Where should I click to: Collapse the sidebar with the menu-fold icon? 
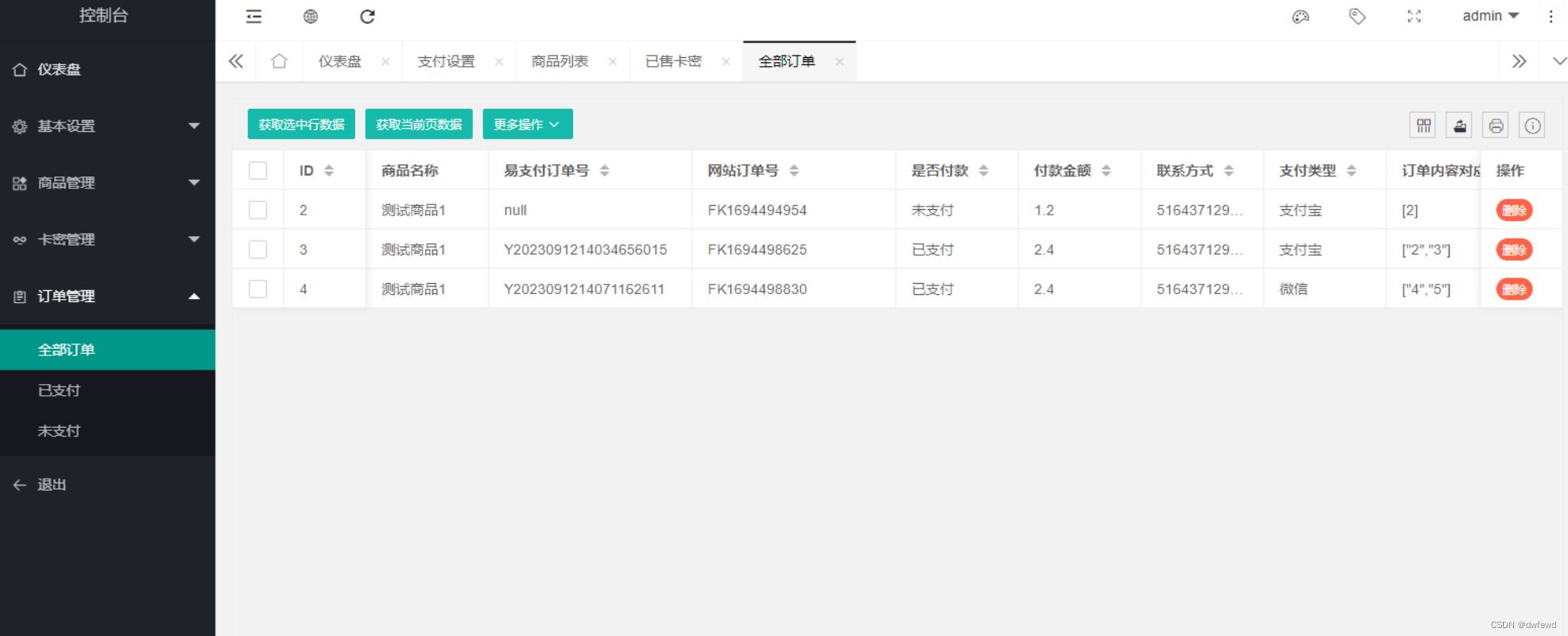(x=254, y=17)
